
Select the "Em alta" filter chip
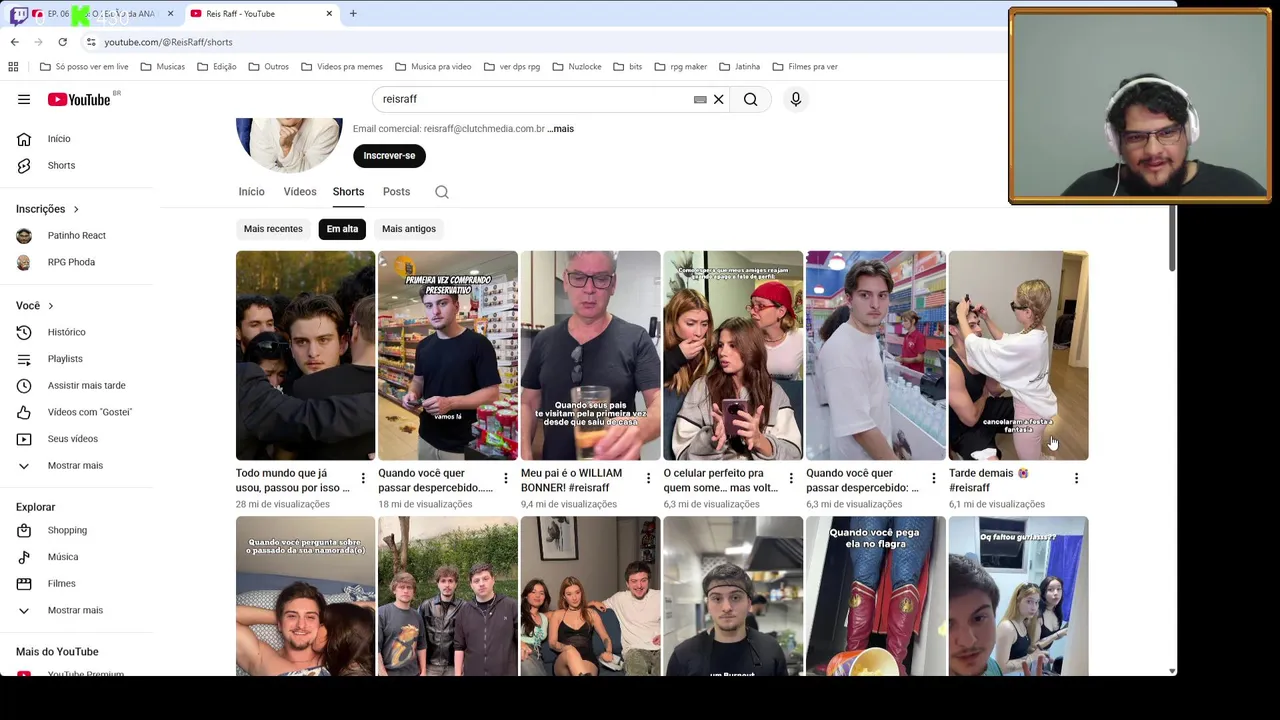[342, 229]
